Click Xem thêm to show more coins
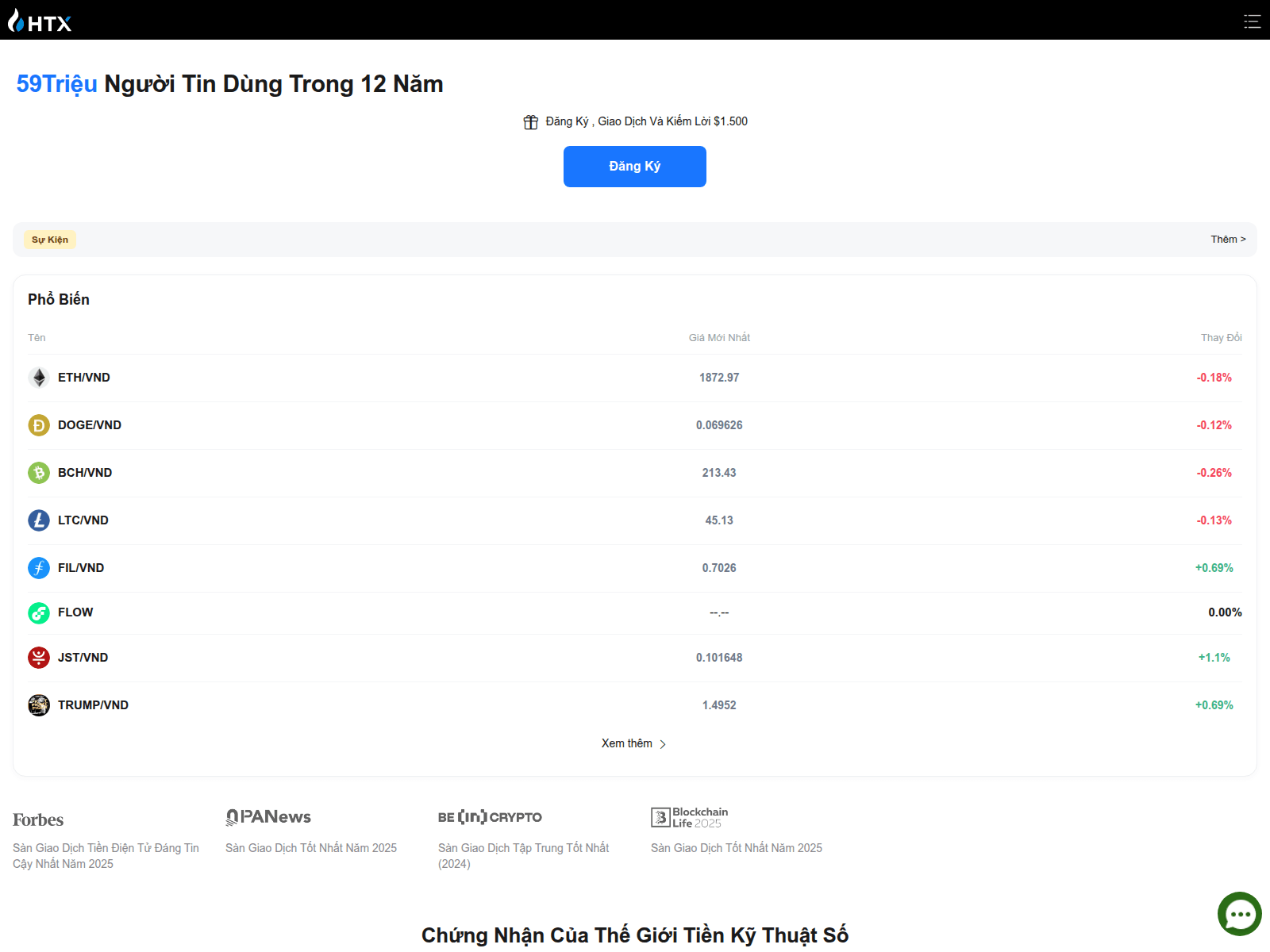This screenshot has width=1270, height=952. pos(627,743)
